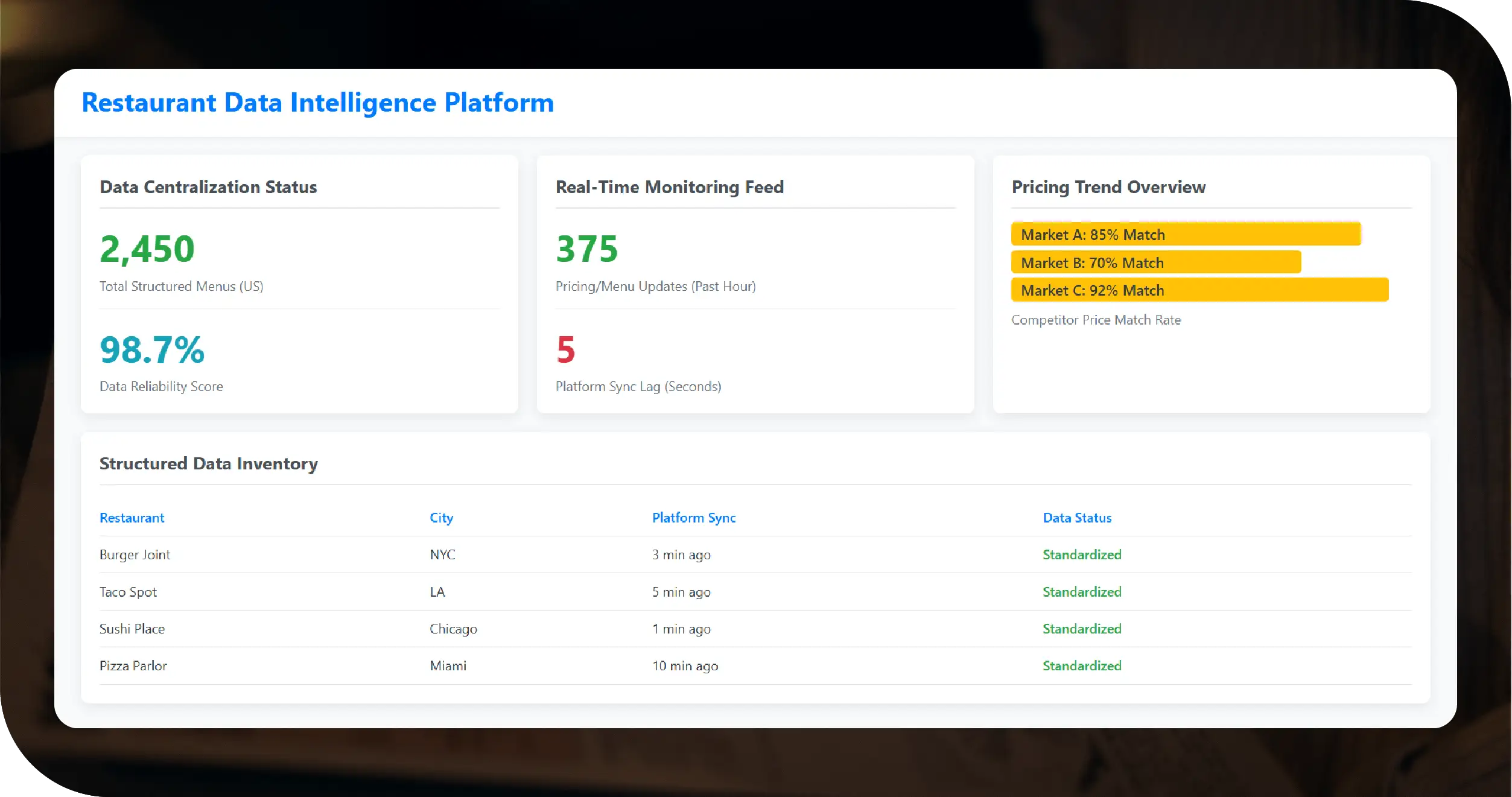
Task: Sort by the City column header
Action: click(441, 518)
